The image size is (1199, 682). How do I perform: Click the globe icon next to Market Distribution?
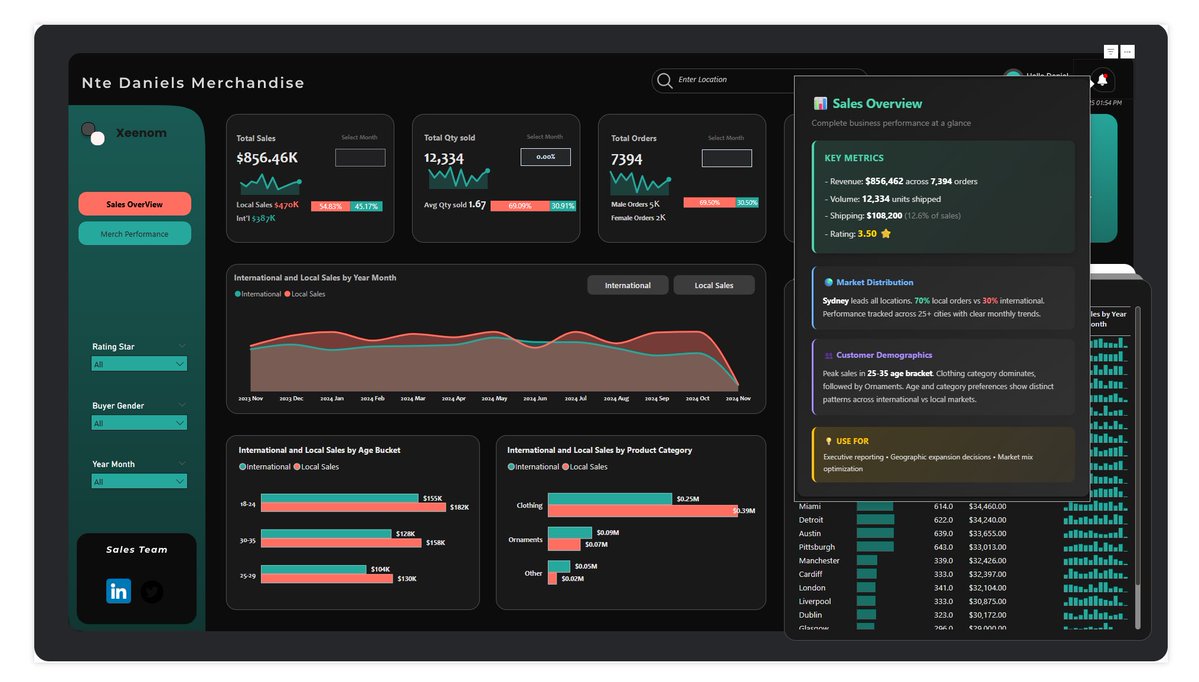pyautogui.click(x=828, y=282)
